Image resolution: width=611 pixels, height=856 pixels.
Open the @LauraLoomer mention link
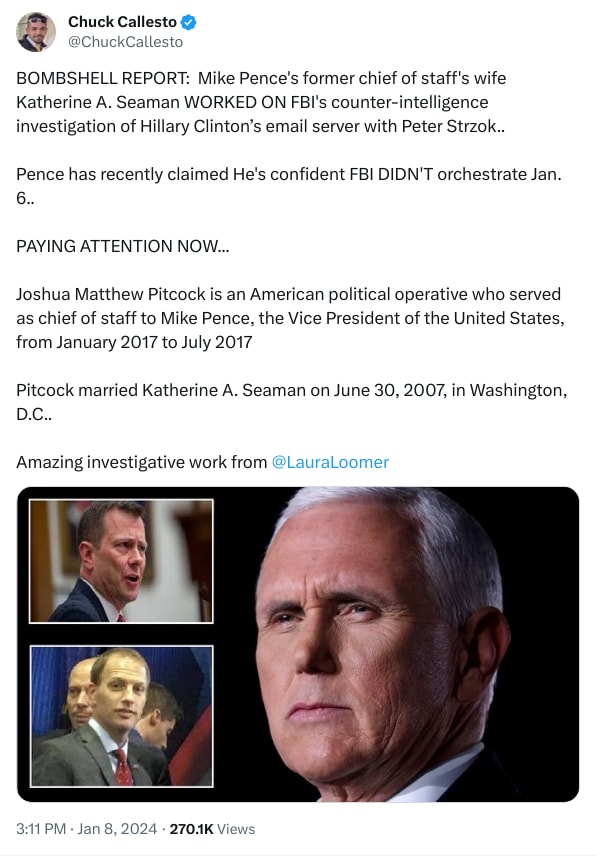330,462
